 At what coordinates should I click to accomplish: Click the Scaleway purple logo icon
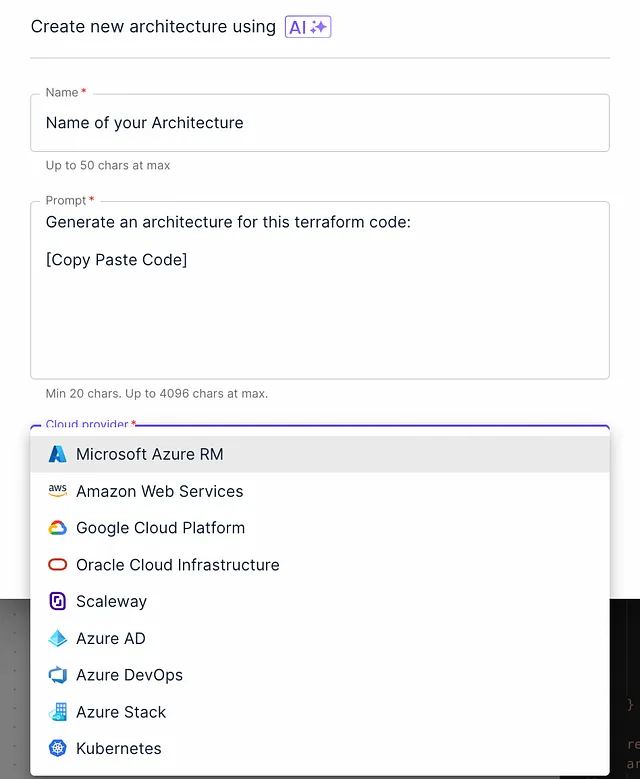tap(58, 601)
